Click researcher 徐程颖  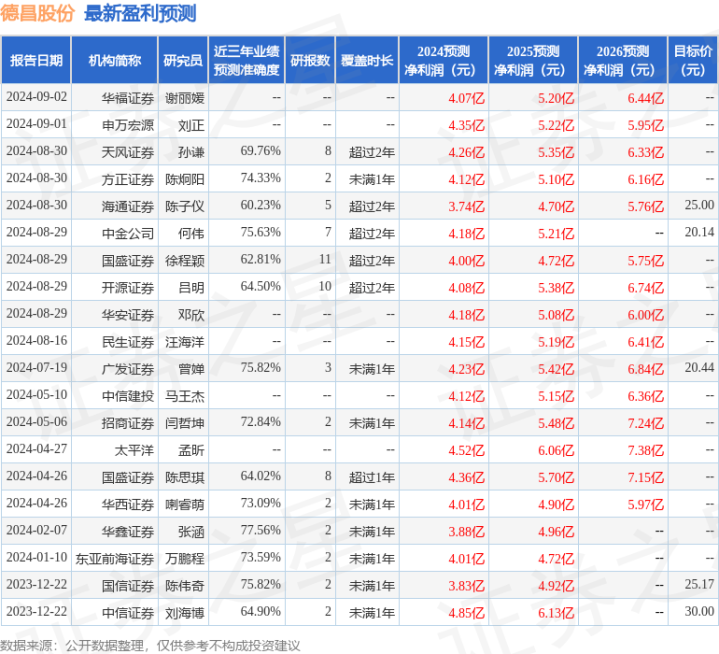tap(185, 260)
